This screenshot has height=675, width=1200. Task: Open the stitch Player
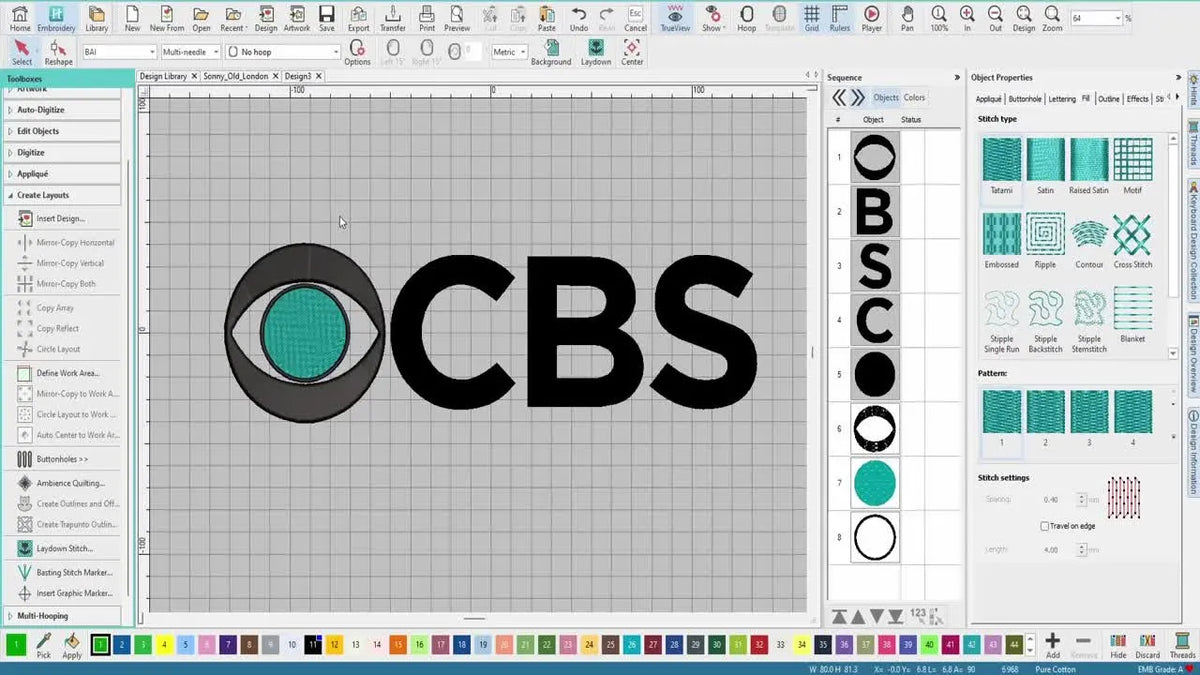(872, 18)
